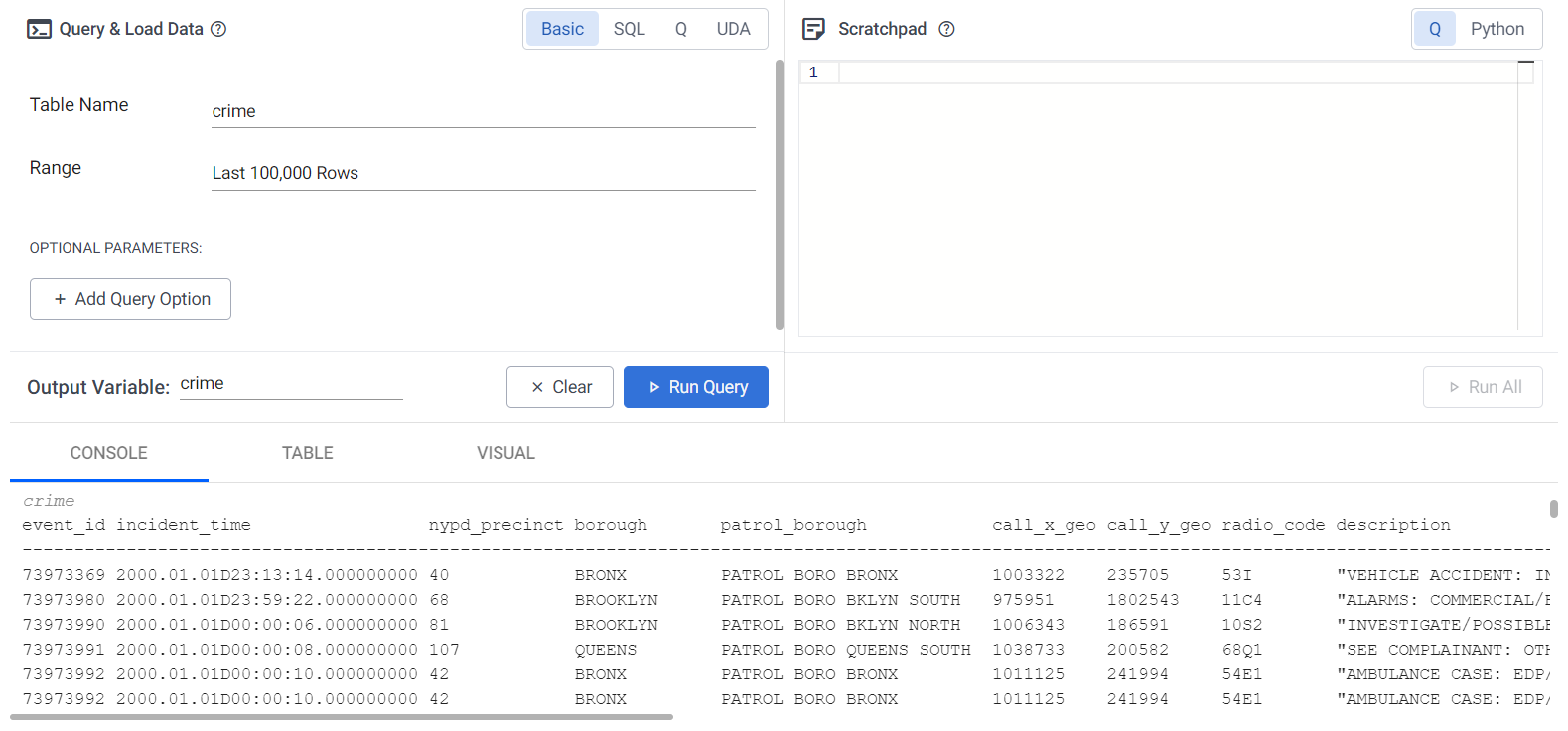
Task: Click the Output Variable input field
Action: 290,384
